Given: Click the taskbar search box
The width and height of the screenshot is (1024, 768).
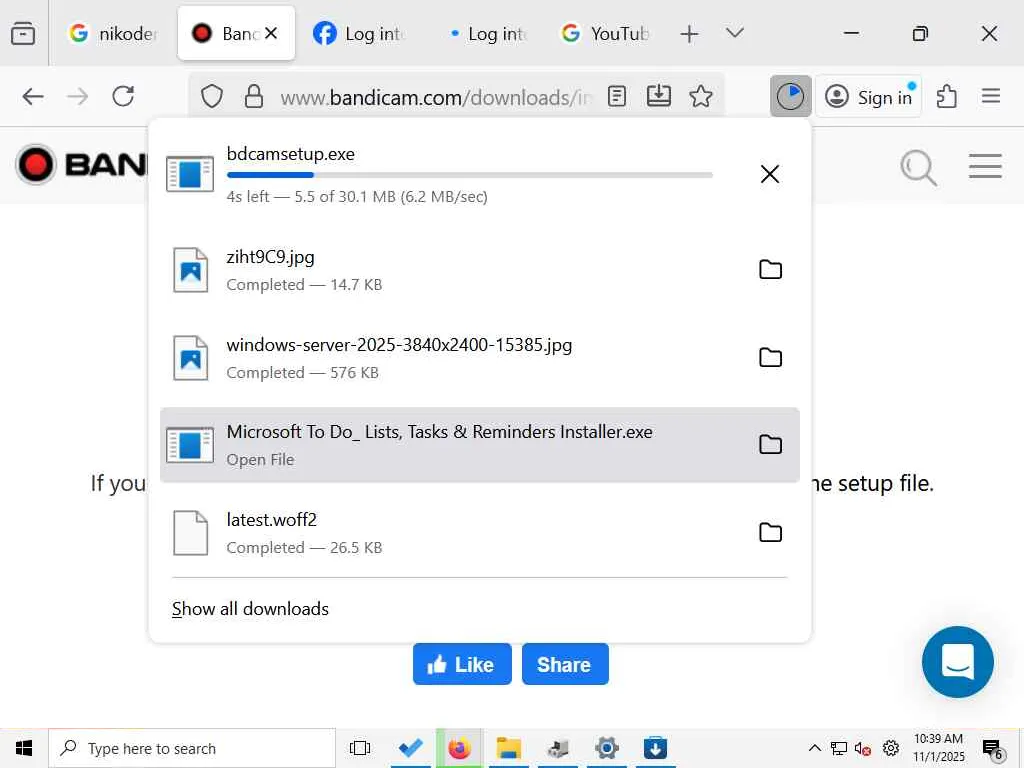Looking at the screenshot, I should (192, 748).
